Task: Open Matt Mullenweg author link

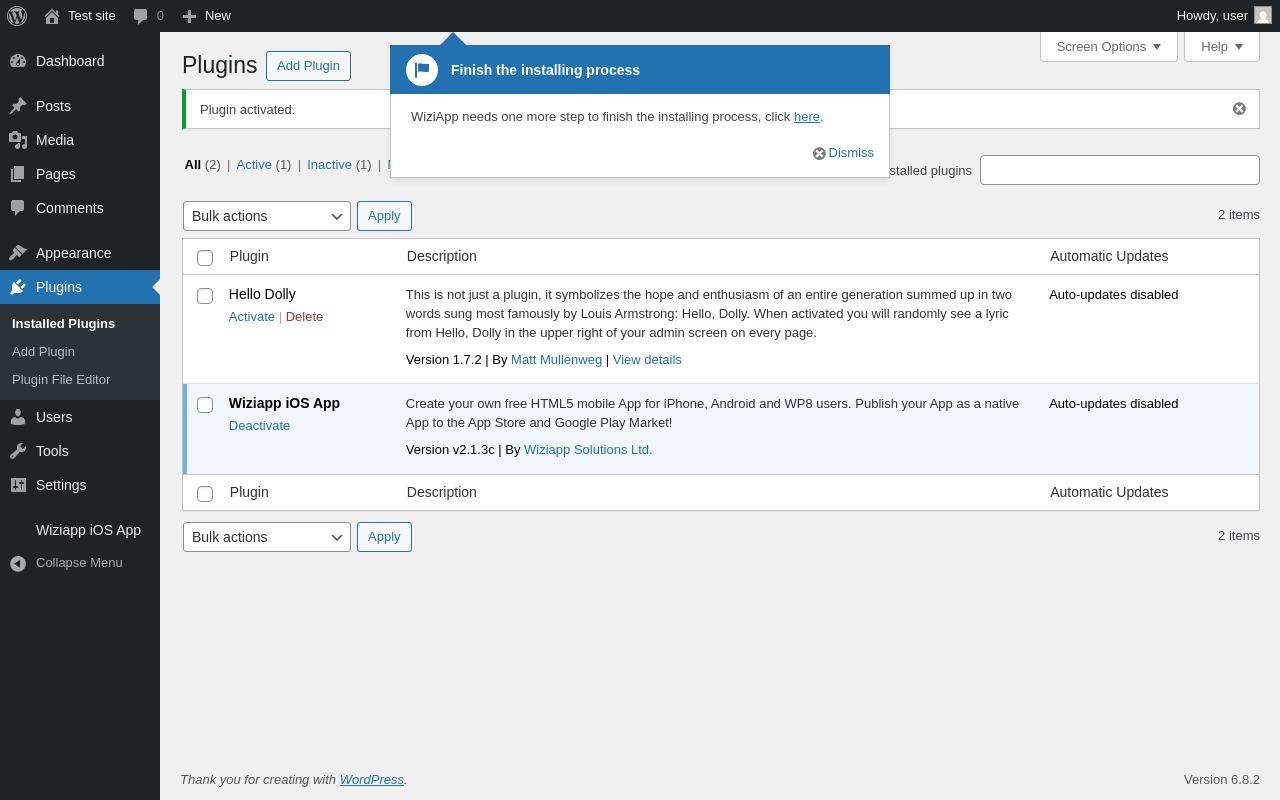Action: point(556,359)
